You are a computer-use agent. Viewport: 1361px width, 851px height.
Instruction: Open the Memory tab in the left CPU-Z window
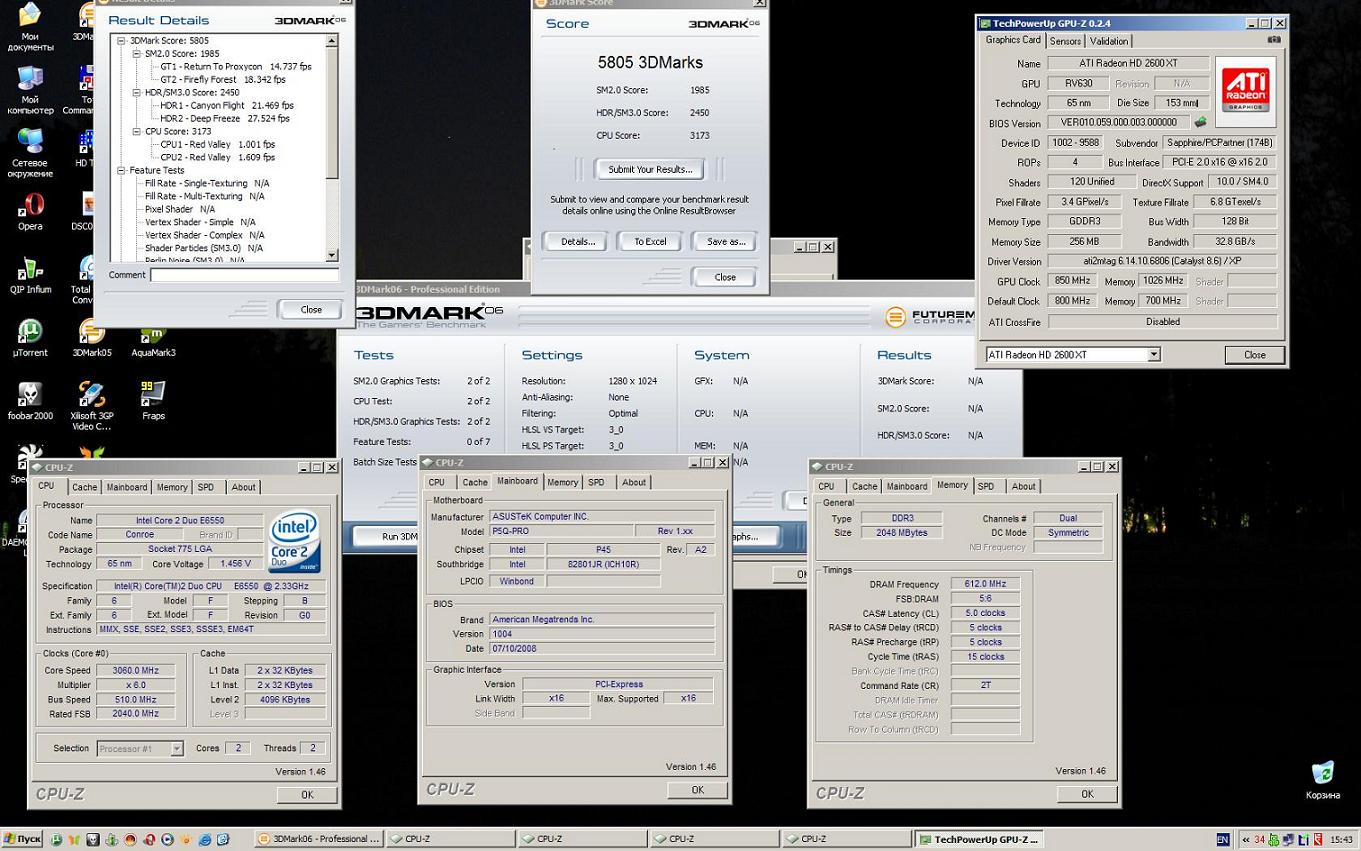point(171,487)
